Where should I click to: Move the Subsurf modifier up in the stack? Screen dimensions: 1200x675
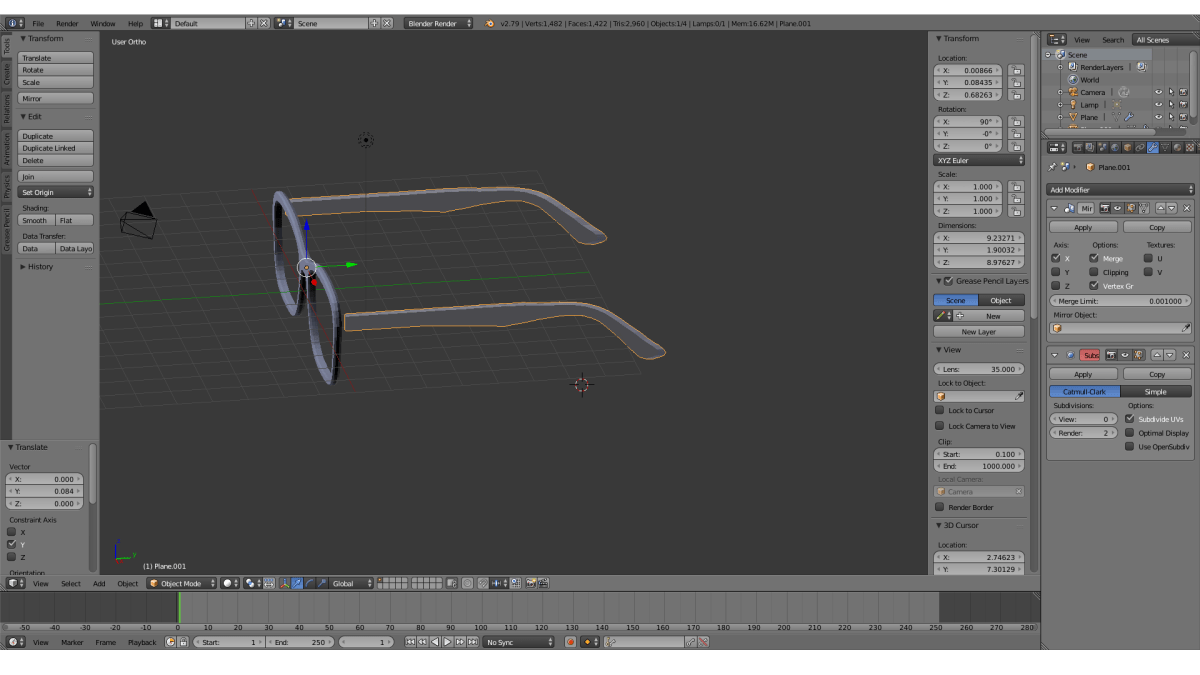click(1157, 355)
